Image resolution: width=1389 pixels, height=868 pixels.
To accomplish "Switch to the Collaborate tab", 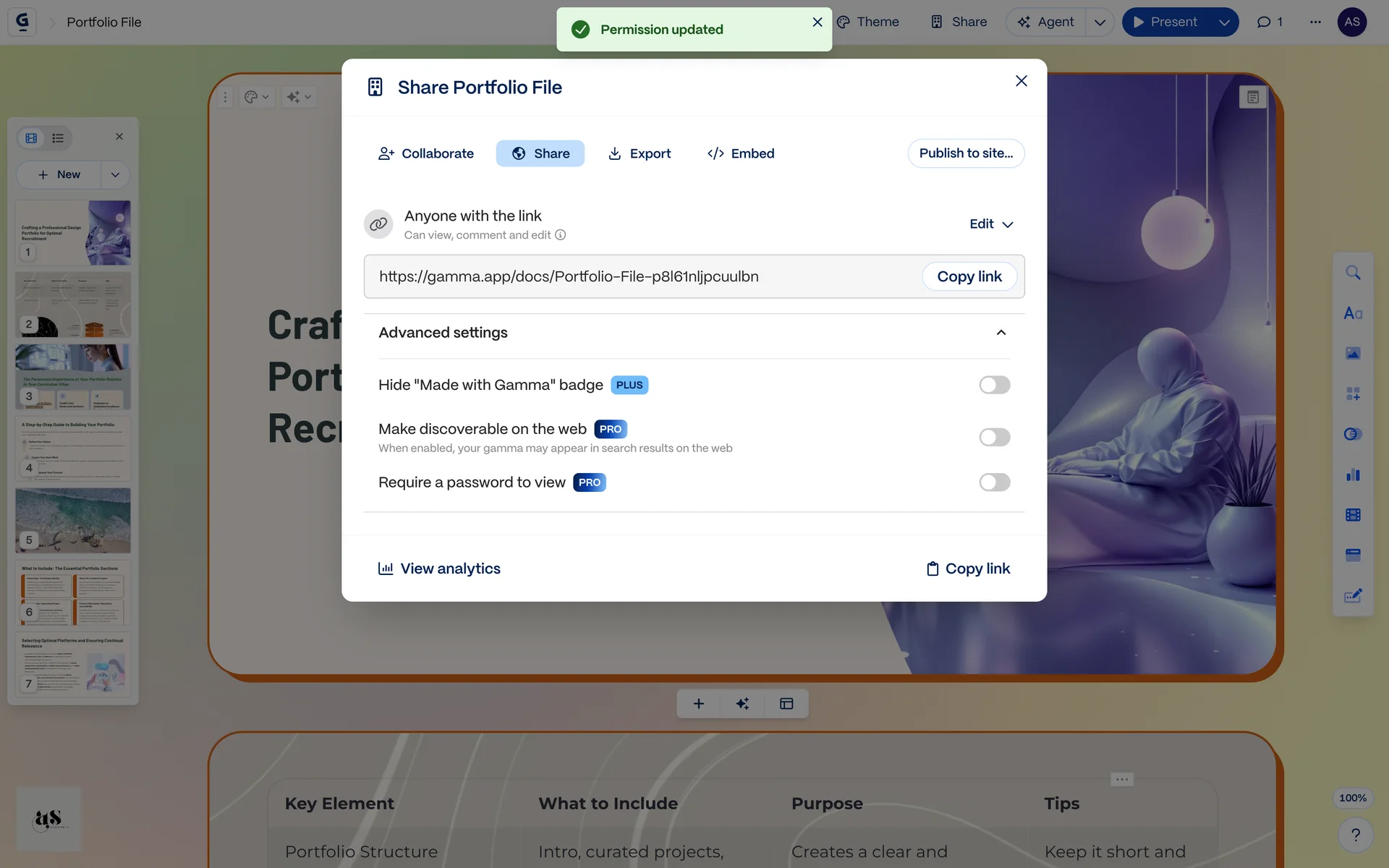I will coord(426,153).
